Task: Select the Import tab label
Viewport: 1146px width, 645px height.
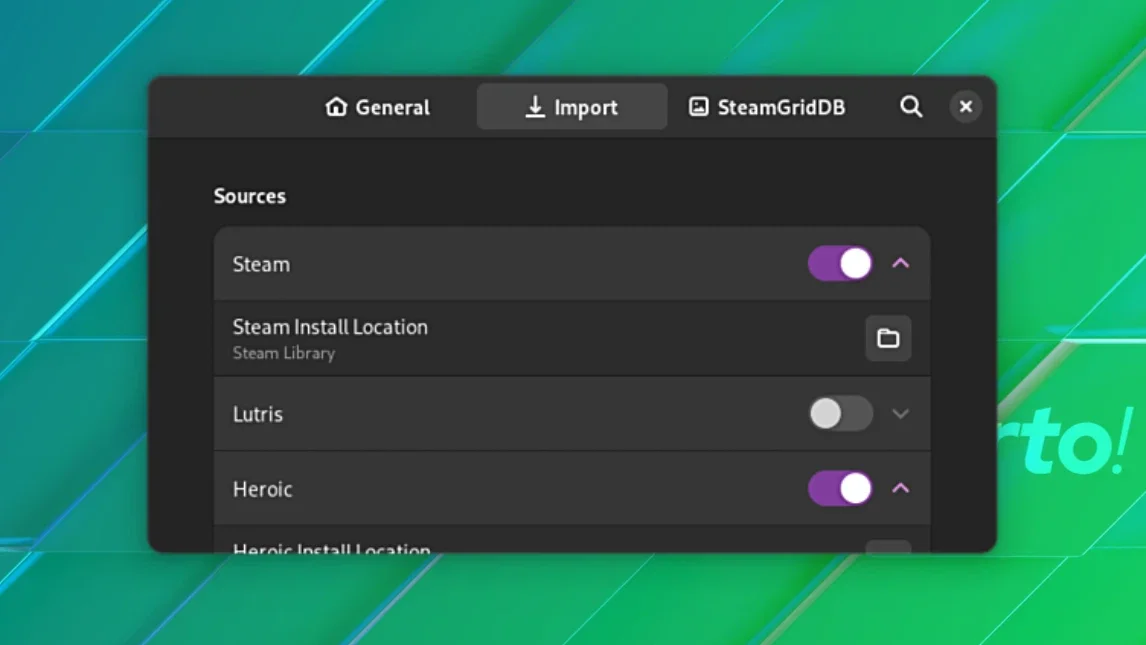Action: click(585, 107)
